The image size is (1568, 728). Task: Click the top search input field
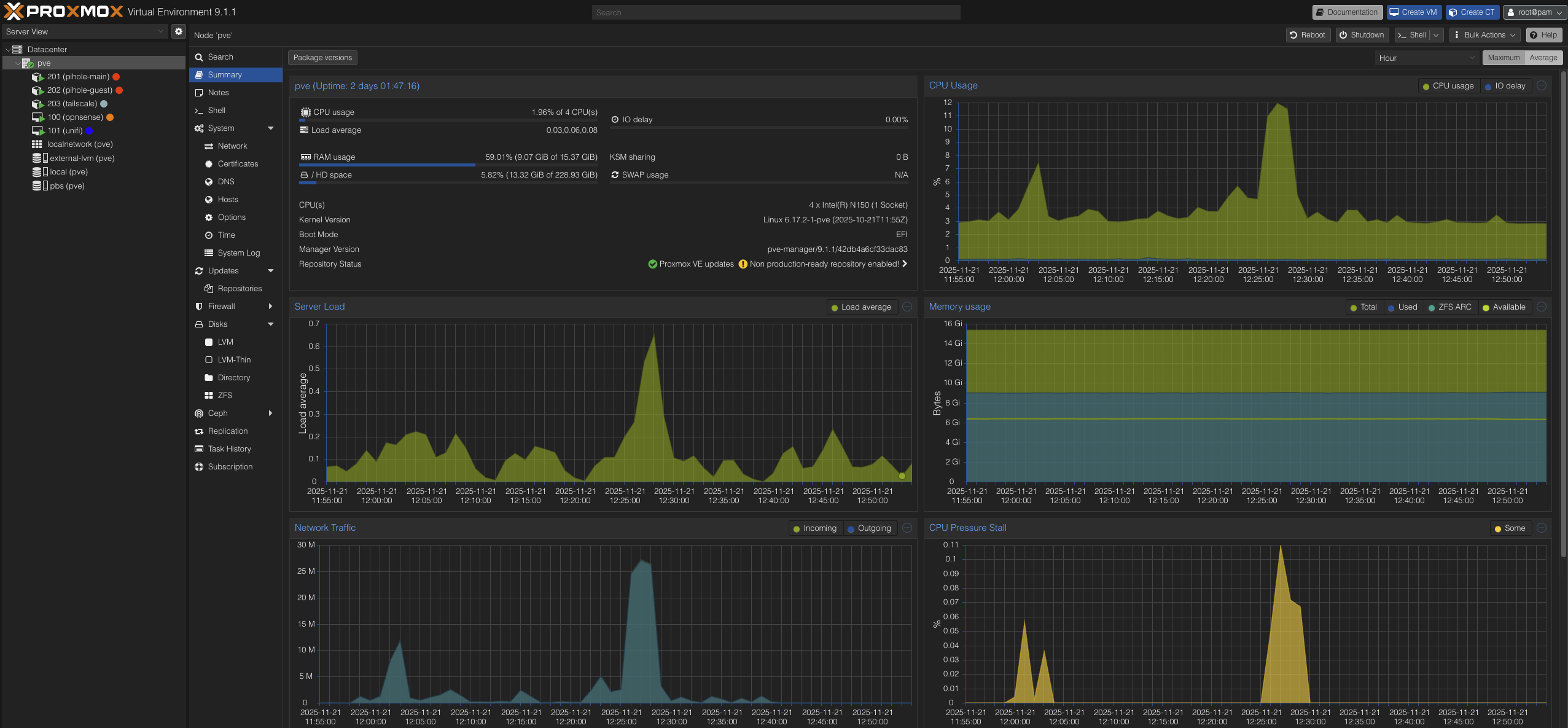(x=776, y=12)
